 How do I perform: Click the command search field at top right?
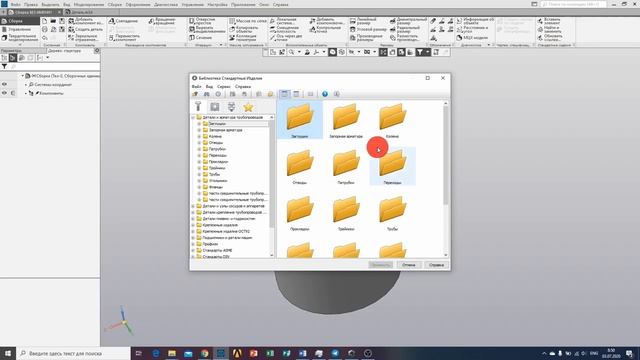pos(573,4)
